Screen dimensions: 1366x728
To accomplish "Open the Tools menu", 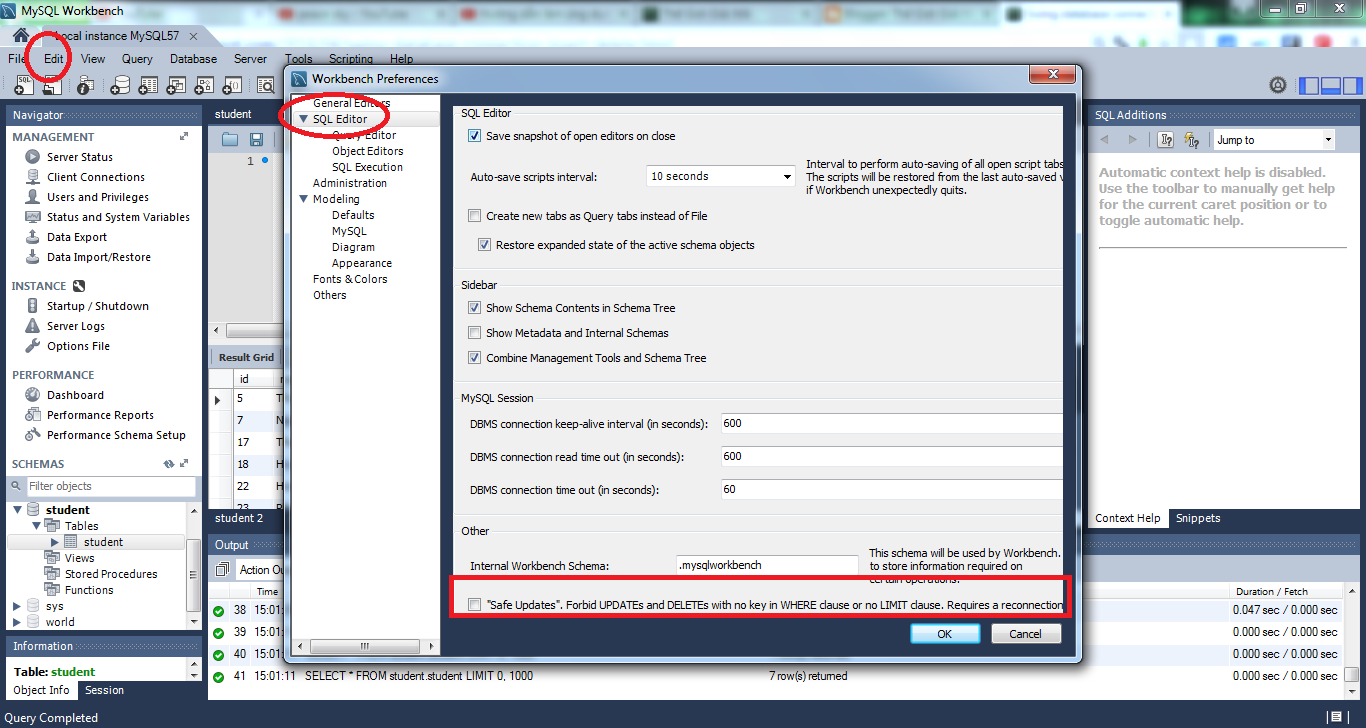I will point(298,58).
